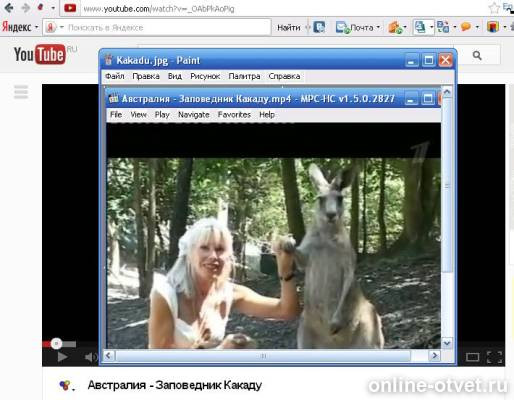Open the Navigate menu in MPC-HC
514x400 pixels.
(x=194, y=115)
